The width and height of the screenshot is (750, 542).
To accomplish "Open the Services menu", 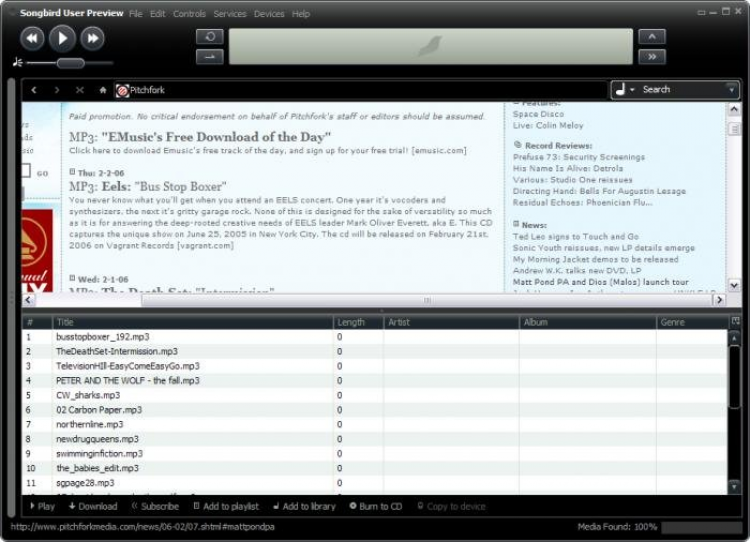I will pos(230,14).
